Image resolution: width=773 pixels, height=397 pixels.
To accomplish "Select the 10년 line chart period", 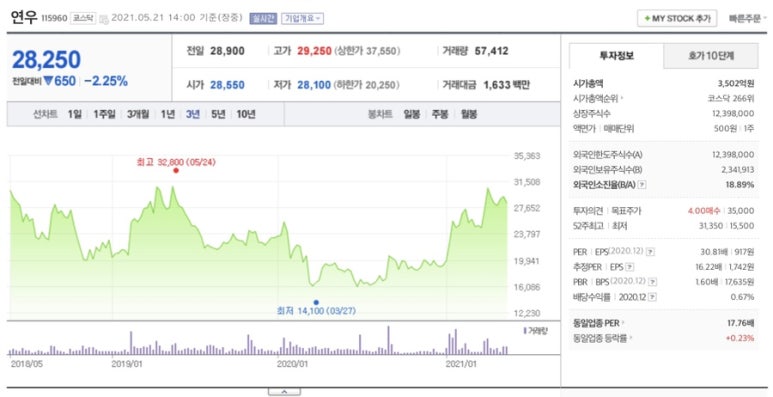I will (x=246, y=114).
